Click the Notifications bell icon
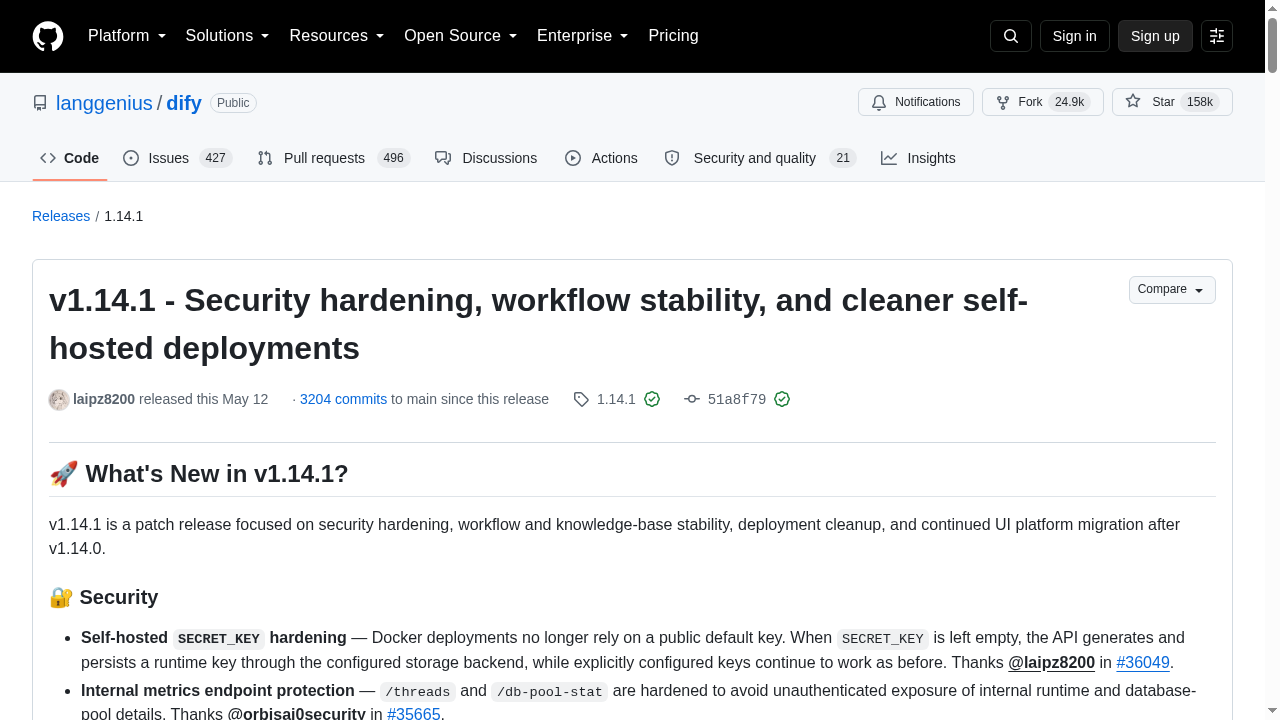Screen dimensions: 1280x720 879,102
